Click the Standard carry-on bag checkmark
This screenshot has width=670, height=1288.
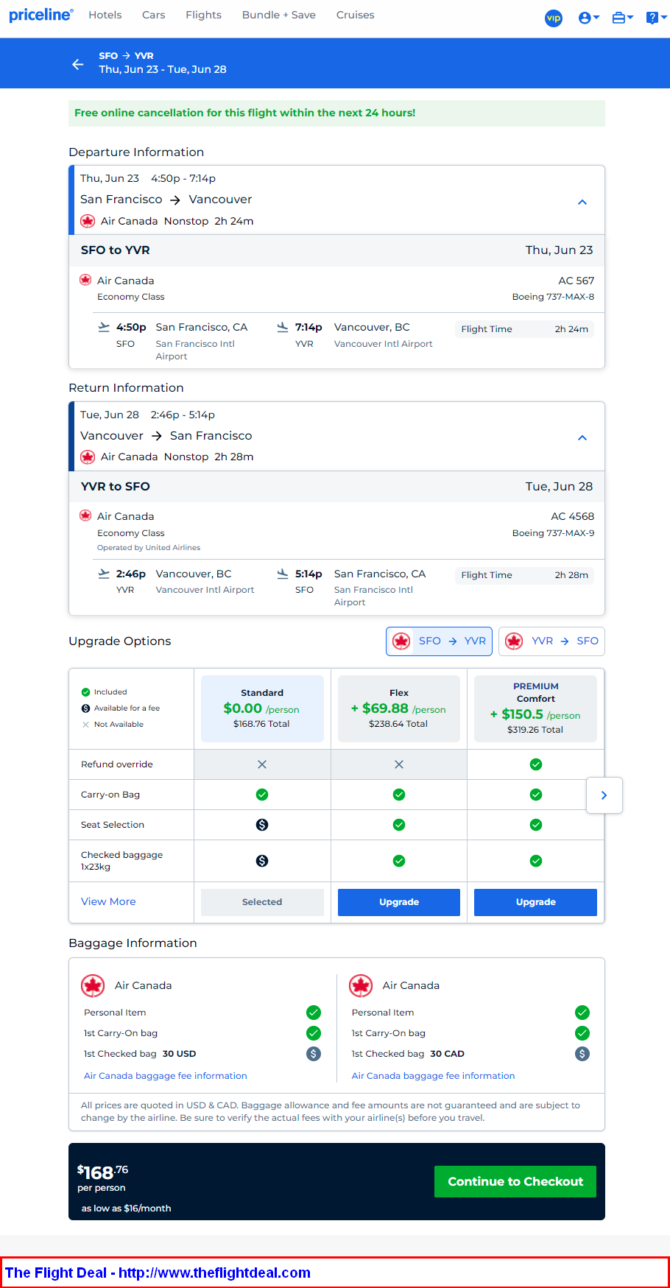pyautogui.click(x=262, y=794)
